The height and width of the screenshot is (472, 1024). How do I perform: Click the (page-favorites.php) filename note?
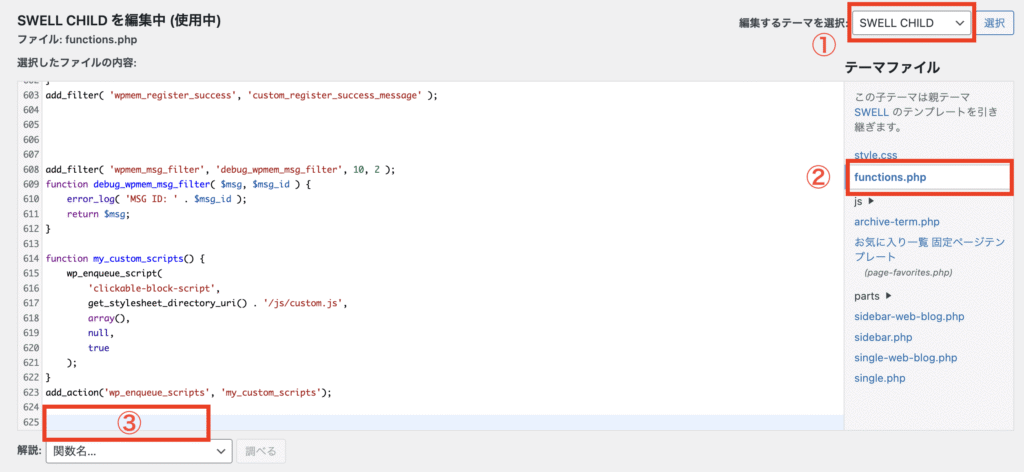tap(908, 272)
